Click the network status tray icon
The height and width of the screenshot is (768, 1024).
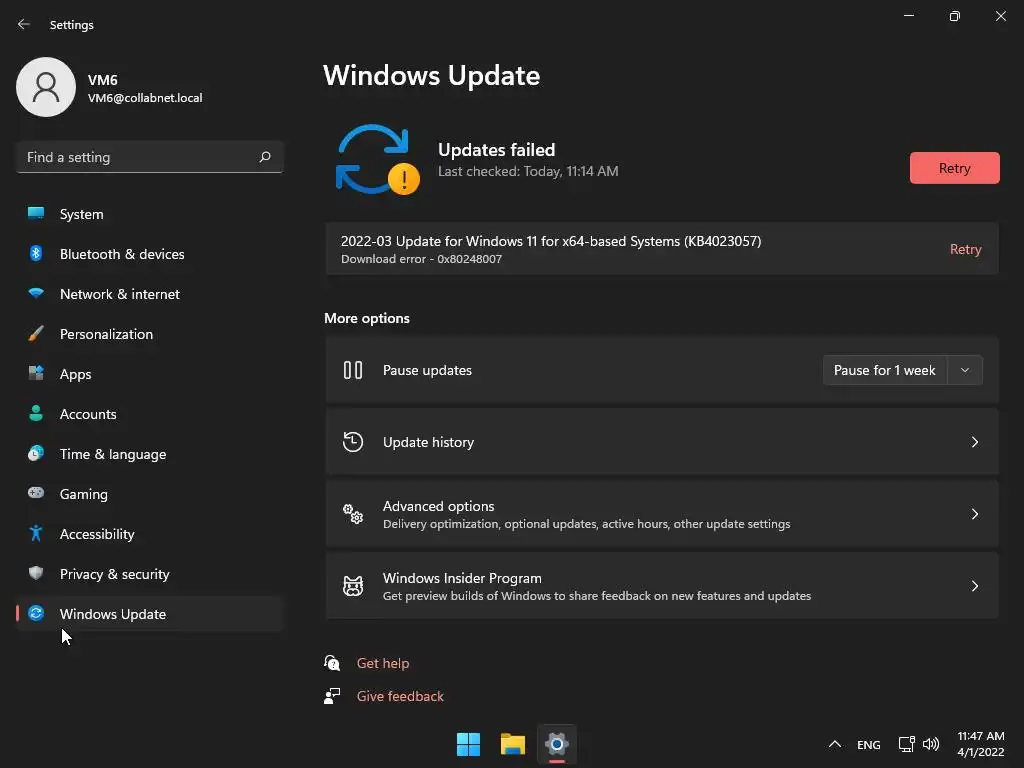point(906,744)
